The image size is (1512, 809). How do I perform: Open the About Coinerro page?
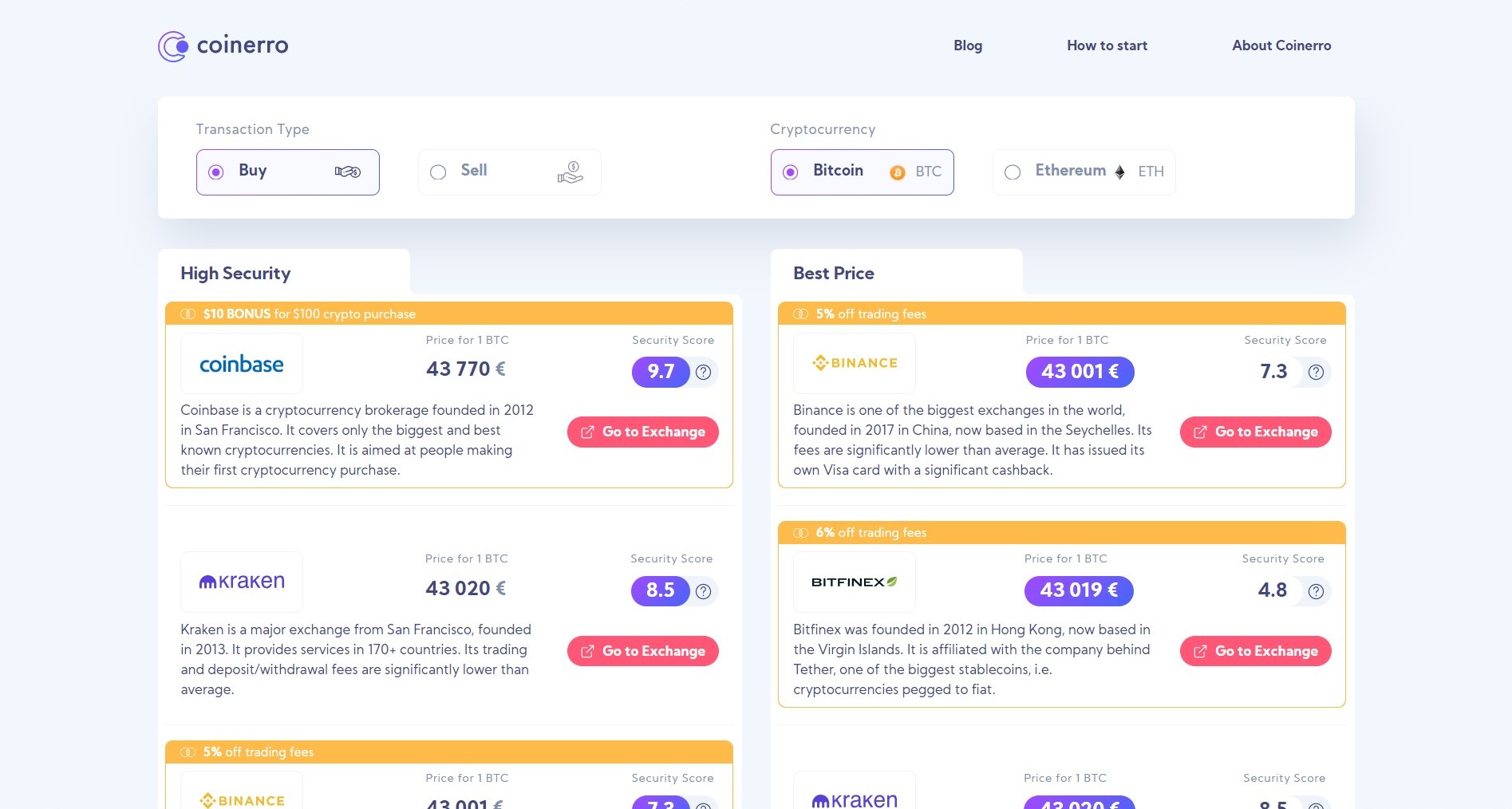pos(1281,45)
